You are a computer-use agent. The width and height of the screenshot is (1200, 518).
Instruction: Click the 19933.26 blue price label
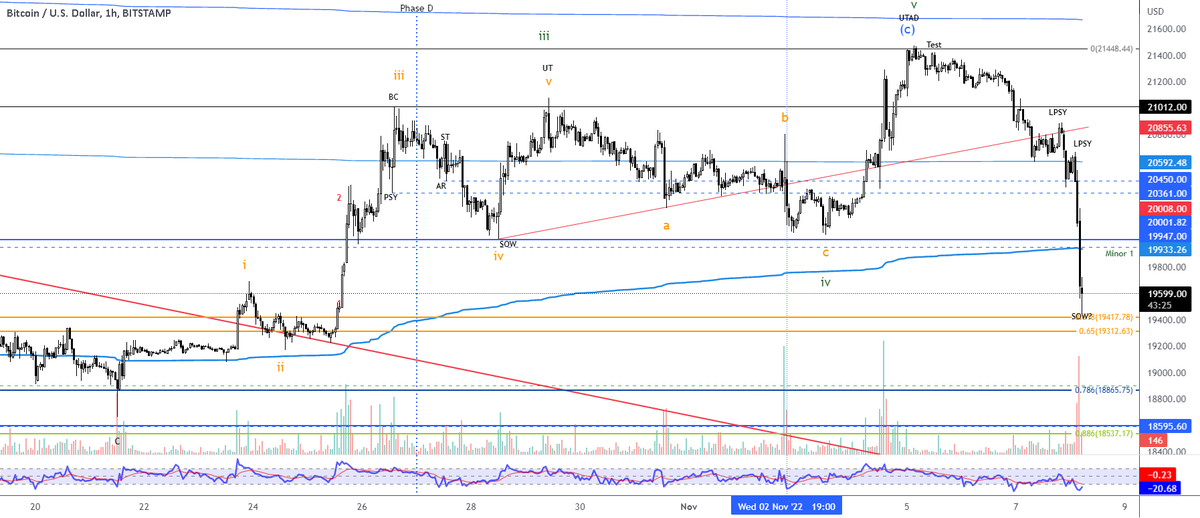1167,249
